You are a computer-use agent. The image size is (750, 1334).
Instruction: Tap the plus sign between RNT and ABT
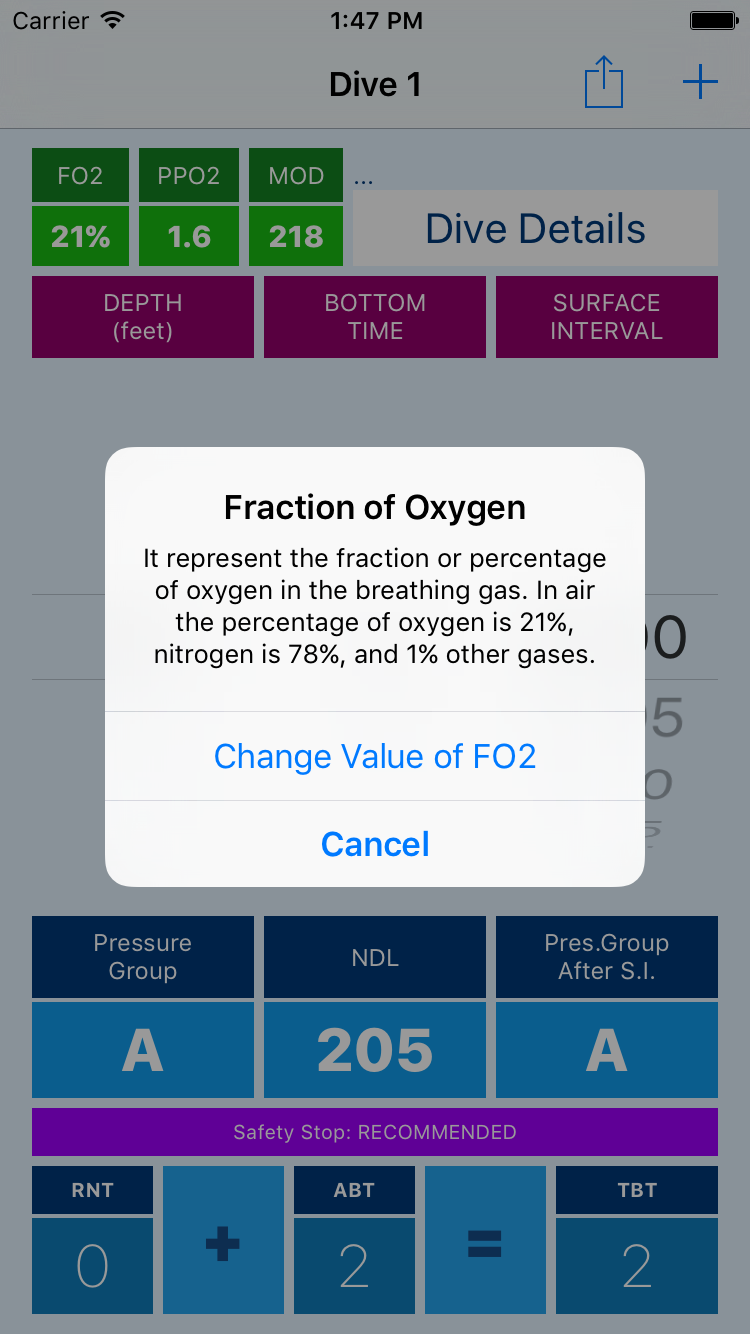coord(222,1240)
